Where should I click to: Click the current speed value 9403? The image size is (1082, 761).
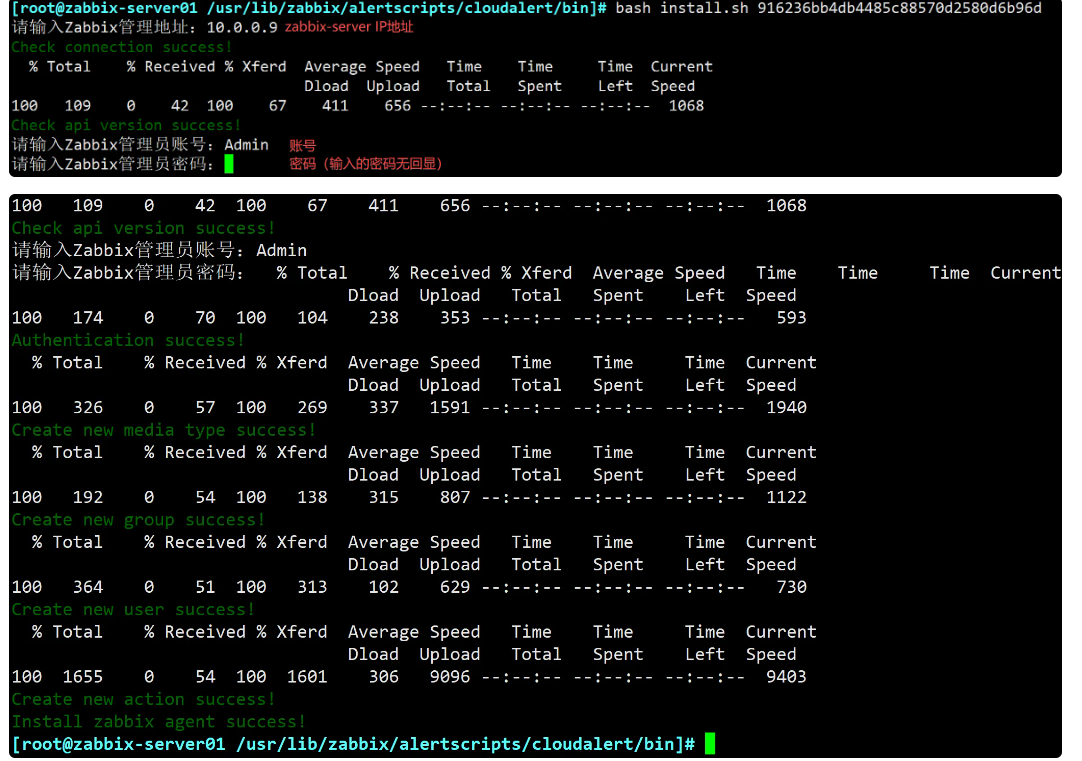(x=785, y=677)
